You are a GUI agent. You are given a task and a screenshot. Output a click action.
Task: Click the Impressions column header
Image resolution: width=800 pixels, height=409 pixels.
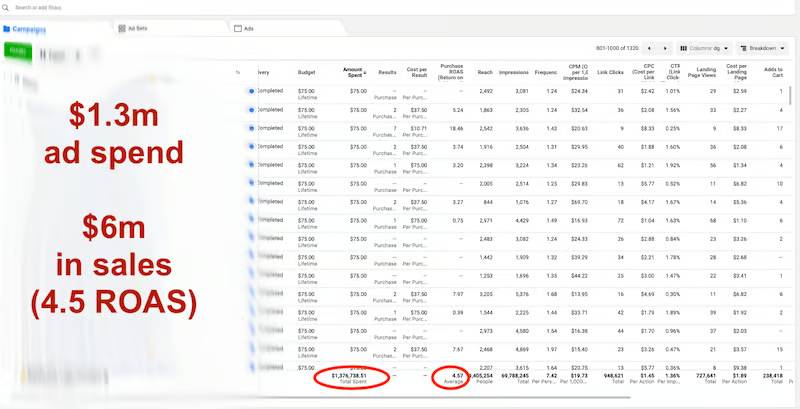click(x=513, y=72)
